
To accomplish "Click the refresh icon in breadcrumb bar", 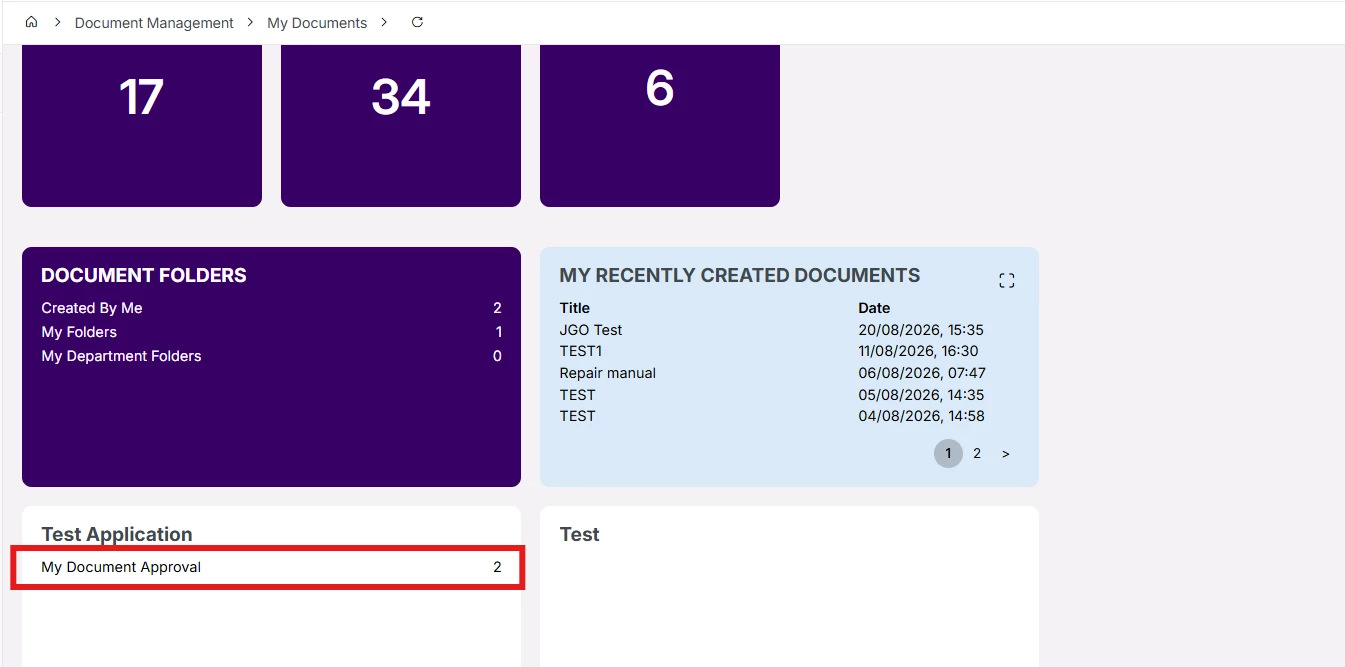I will 417,22.
